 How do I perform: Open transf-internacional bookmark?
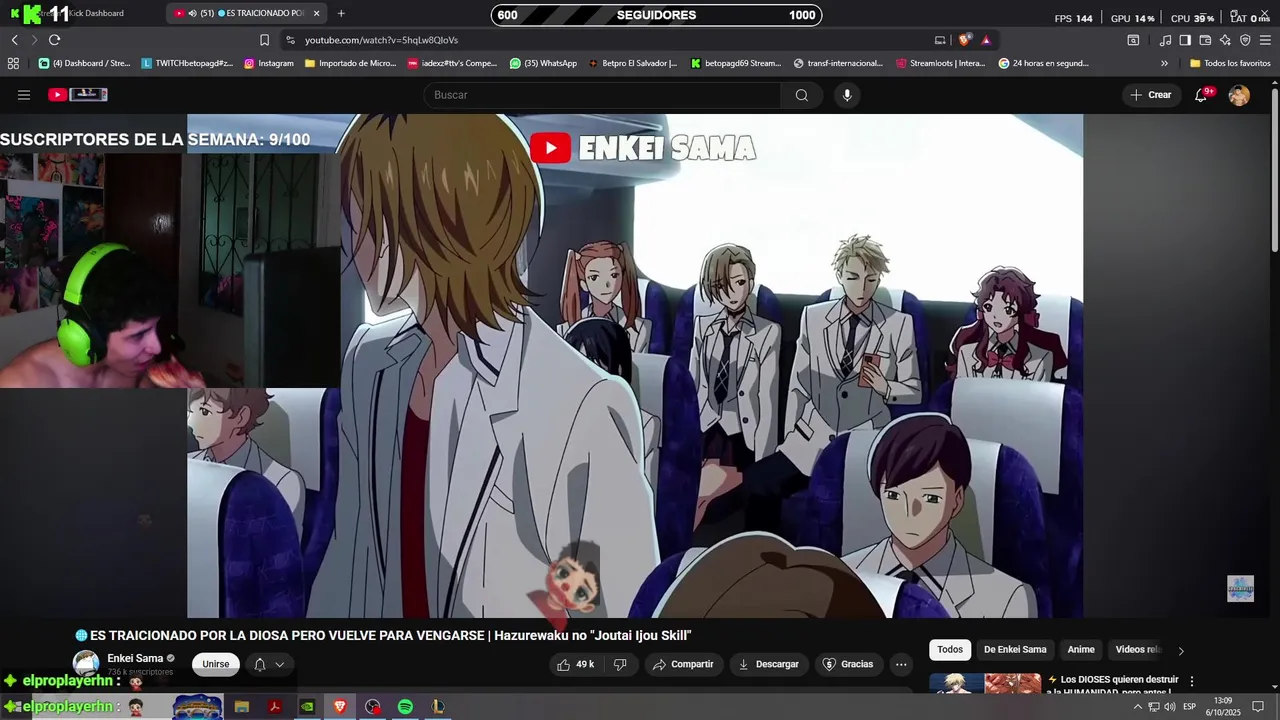tap(839, 63)
